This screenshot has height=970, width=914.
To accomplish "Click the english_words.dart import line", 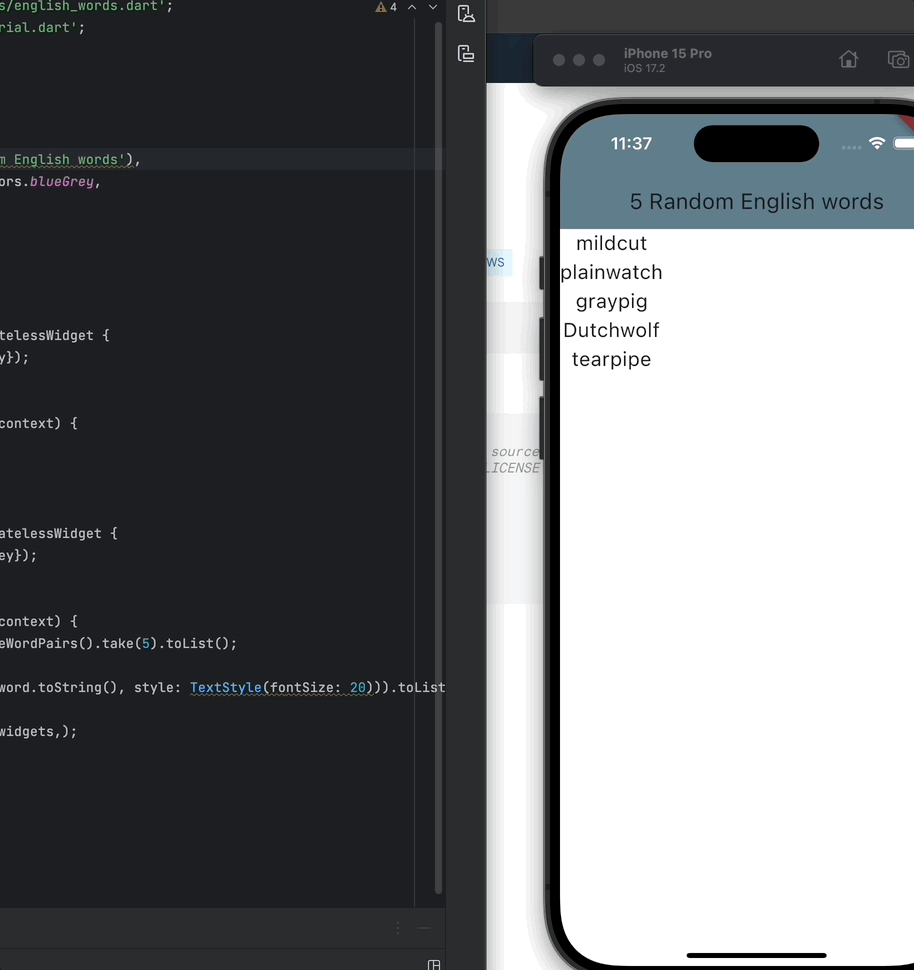I will tap(86, 6).
